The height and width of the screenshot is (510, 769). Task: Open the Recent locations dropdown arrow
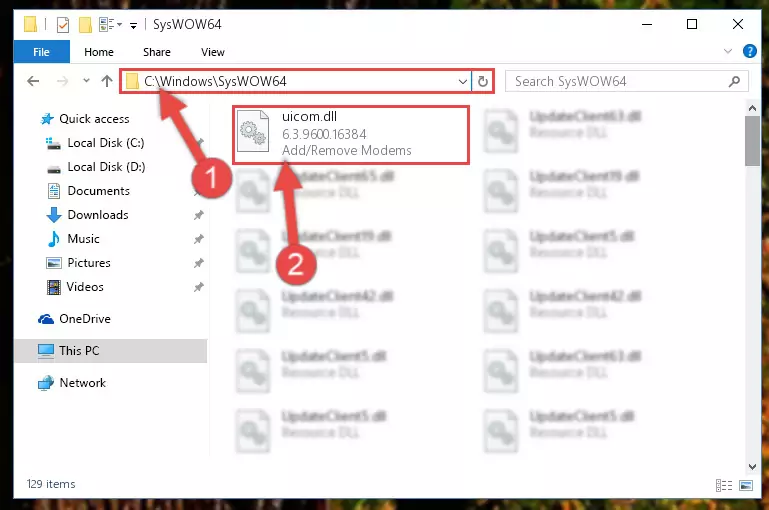(x=86, y=80)
